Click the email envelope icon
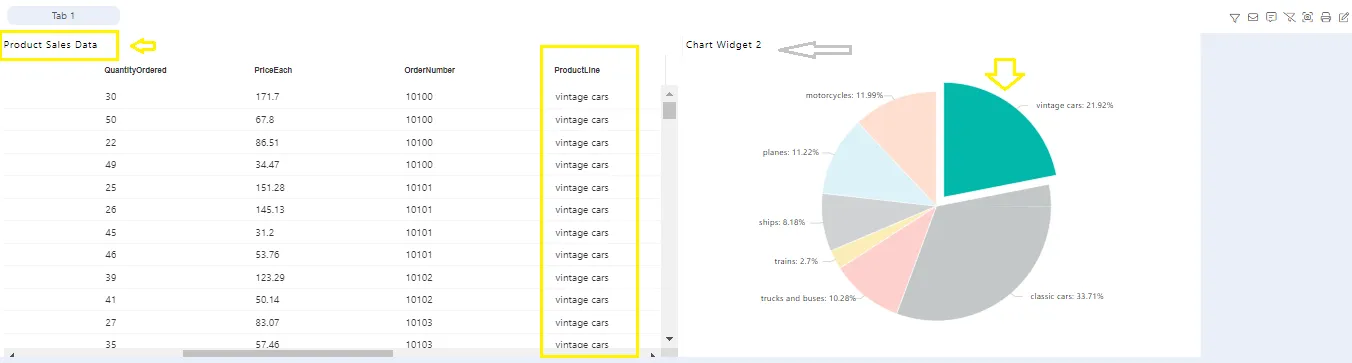This screenshot has width=1352, height=363. click(x=1253, y=17)
